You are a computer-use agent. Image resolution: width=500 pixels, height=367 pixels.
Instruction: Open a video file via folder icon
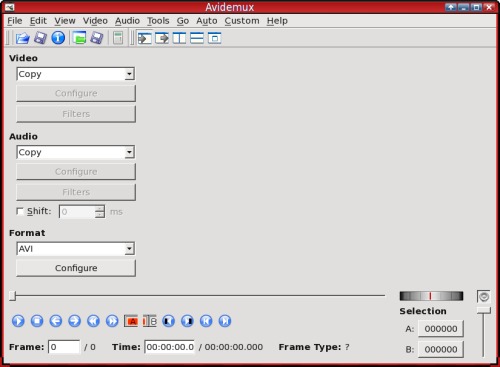click(x=22, y=38)
